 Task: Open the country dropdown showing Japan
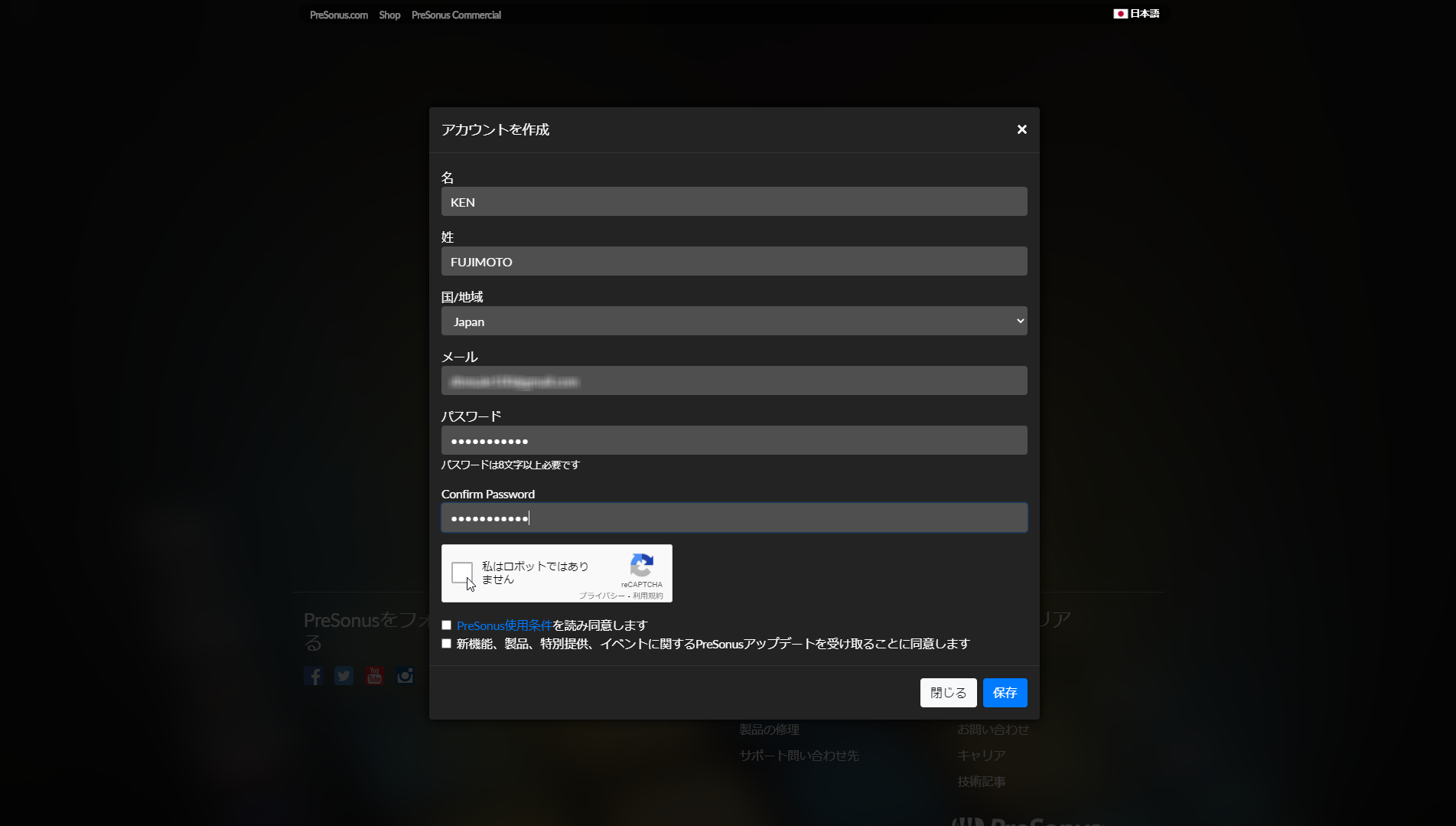click(x=734, y=321)
